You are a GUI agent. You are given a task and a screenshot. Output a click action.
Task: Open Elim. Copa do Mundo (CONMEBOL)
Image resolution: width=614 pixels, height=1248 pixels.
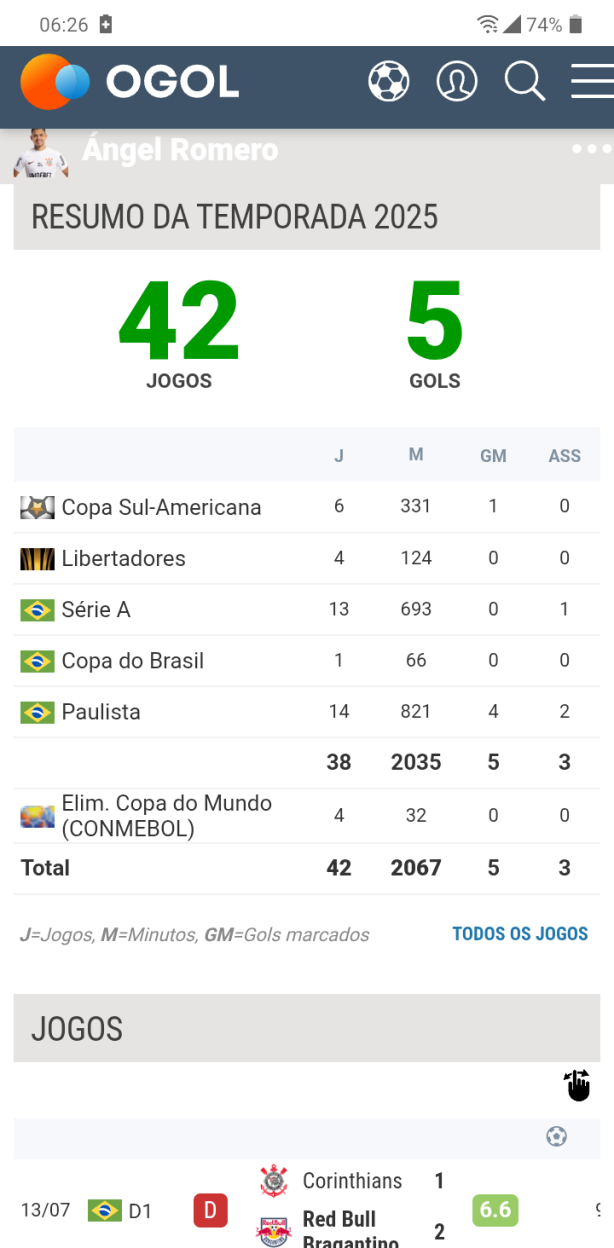tap(166, 816)
